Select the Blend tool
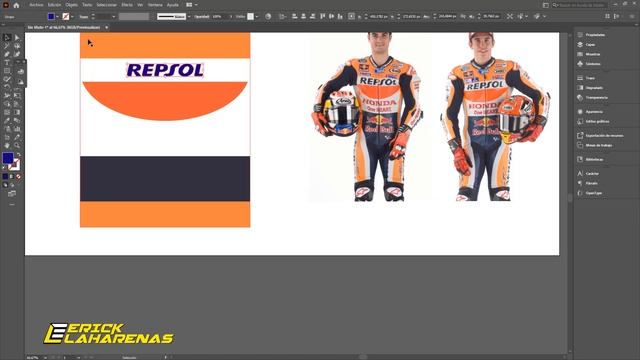 17,120
